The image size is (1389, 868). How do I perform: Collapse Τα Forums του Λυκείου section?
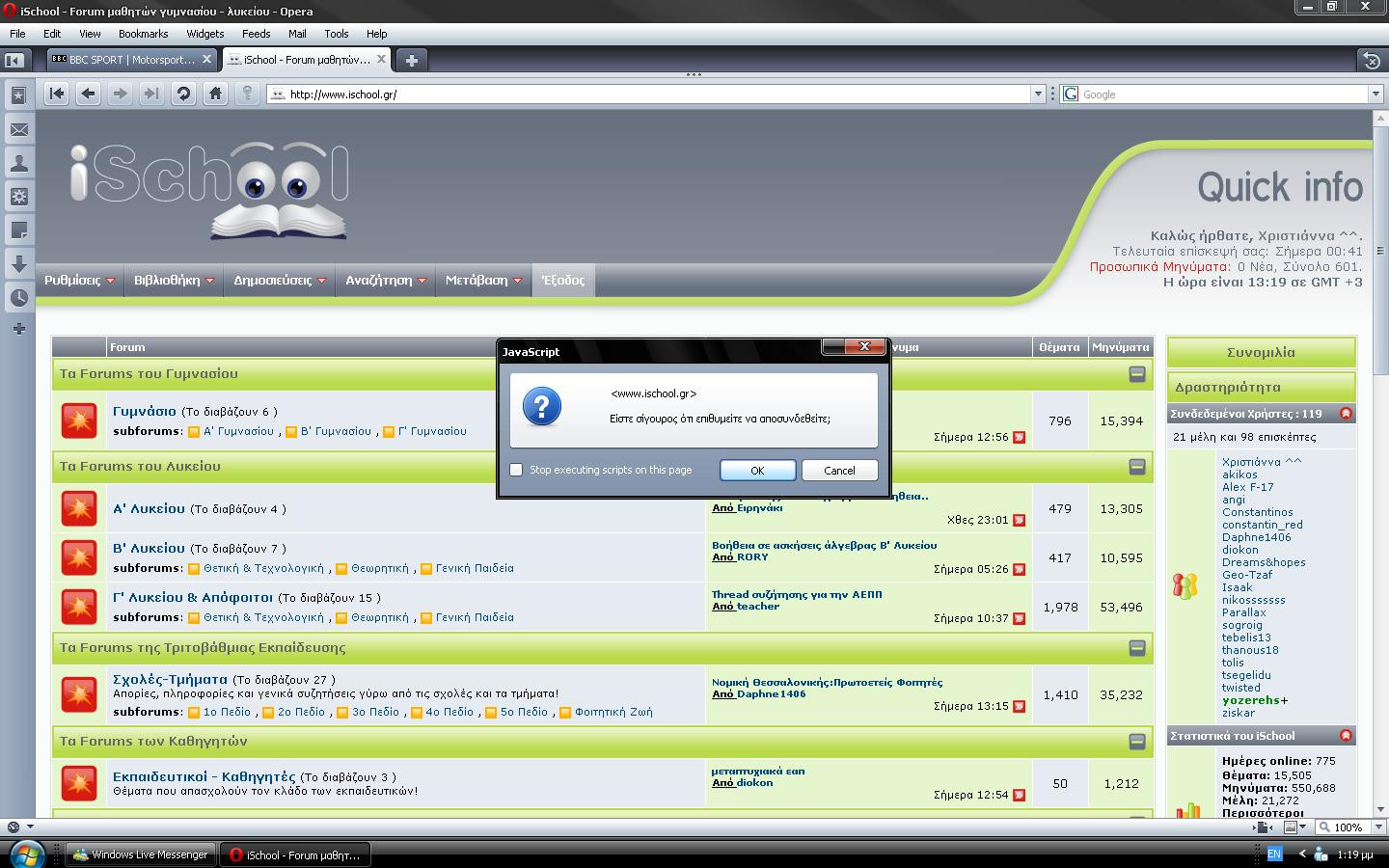1137,467
